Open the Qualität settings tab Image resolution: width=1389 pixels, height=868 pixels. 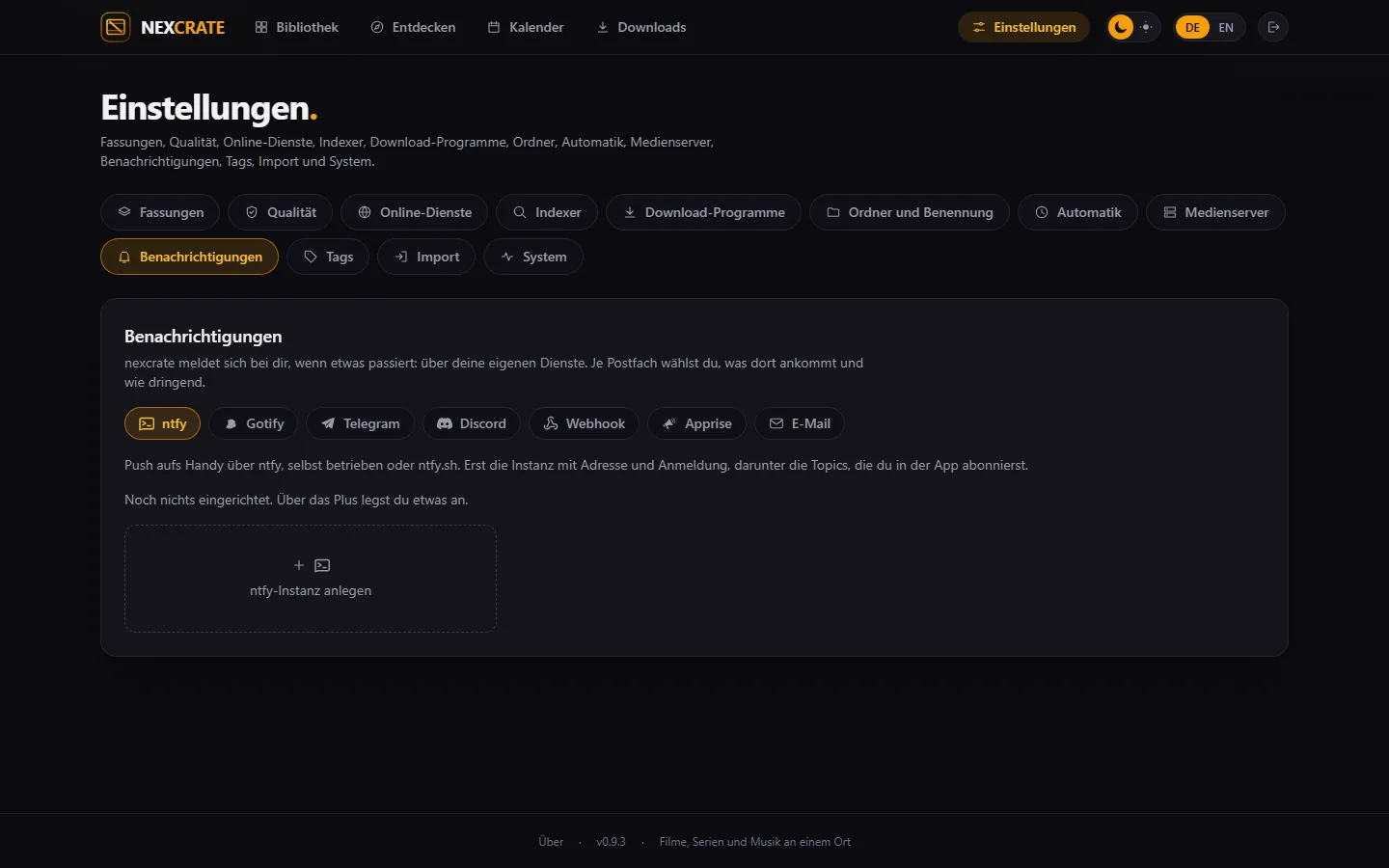pyautogui.click(x=280, y=212)
